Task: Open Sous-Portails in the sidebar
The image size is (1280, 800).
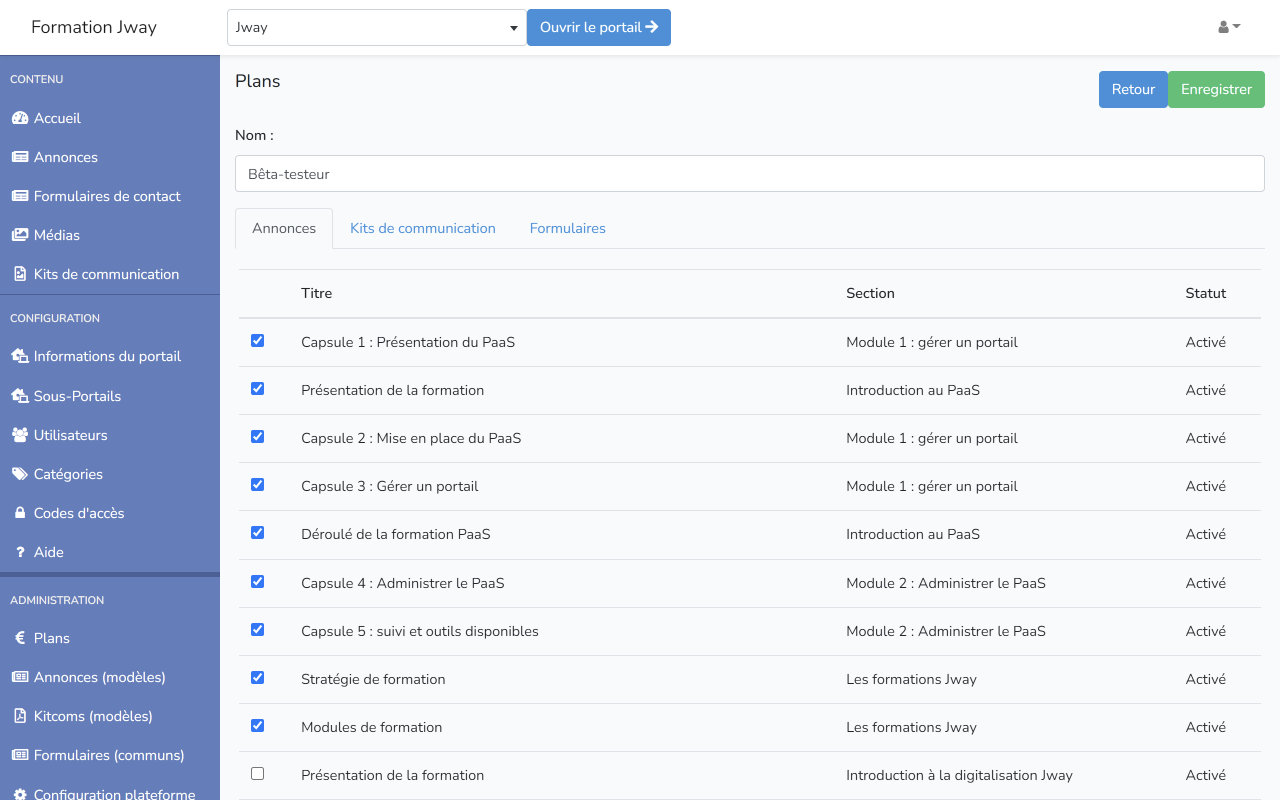Action: pyautogui.click(x=77, y=396)
